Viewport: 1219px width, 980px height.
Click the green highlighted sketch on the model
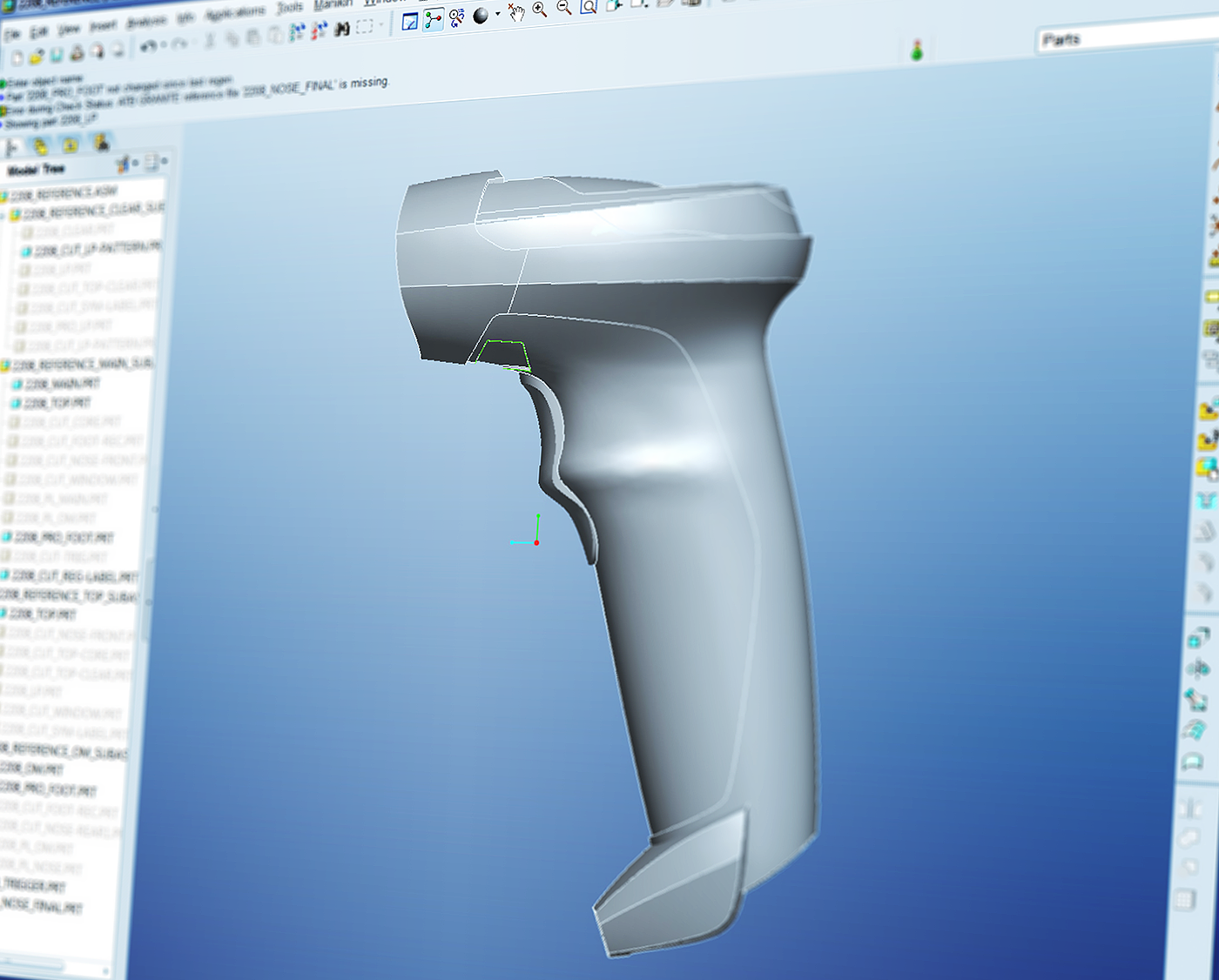tap(503, 356)
